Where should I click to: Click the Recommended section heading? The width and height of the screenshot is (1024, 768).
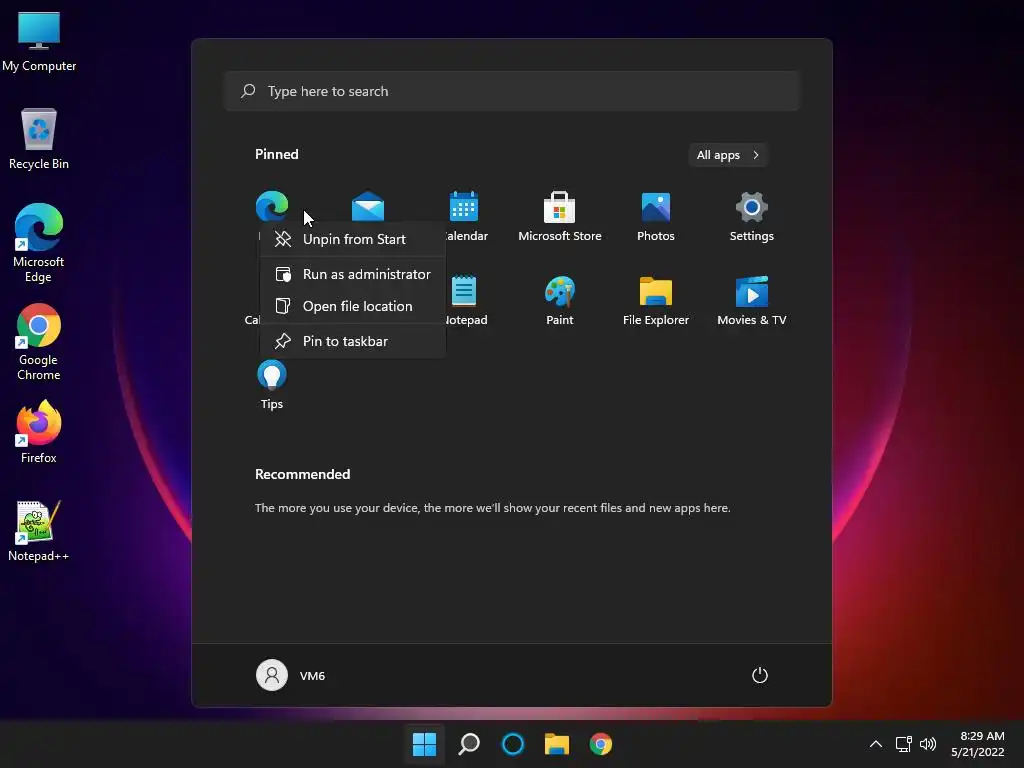point(302,474)
